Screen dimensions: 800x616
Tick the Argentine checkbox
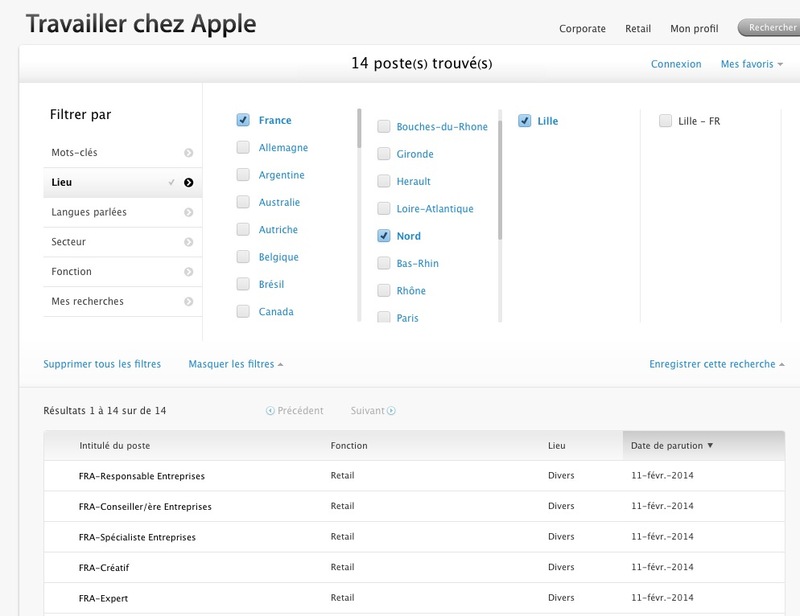[x=243, y=175]
